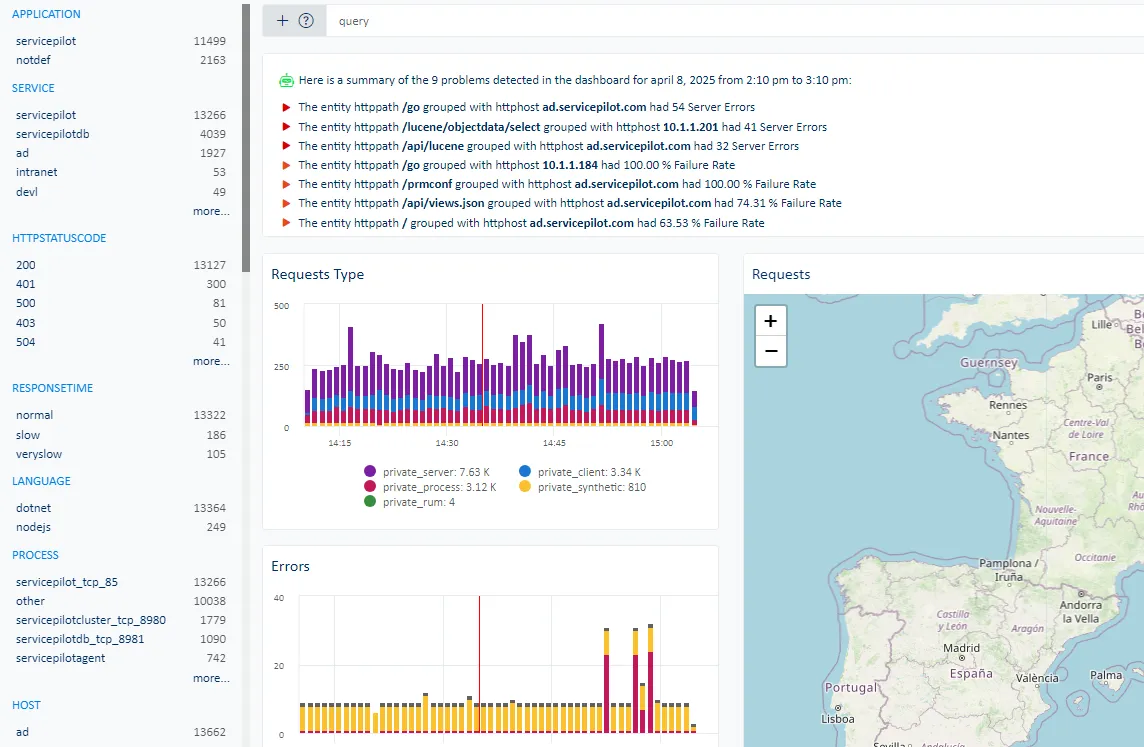Select veryslow response time filter
Screen dimensions: 1144x747
coord(39,454)
